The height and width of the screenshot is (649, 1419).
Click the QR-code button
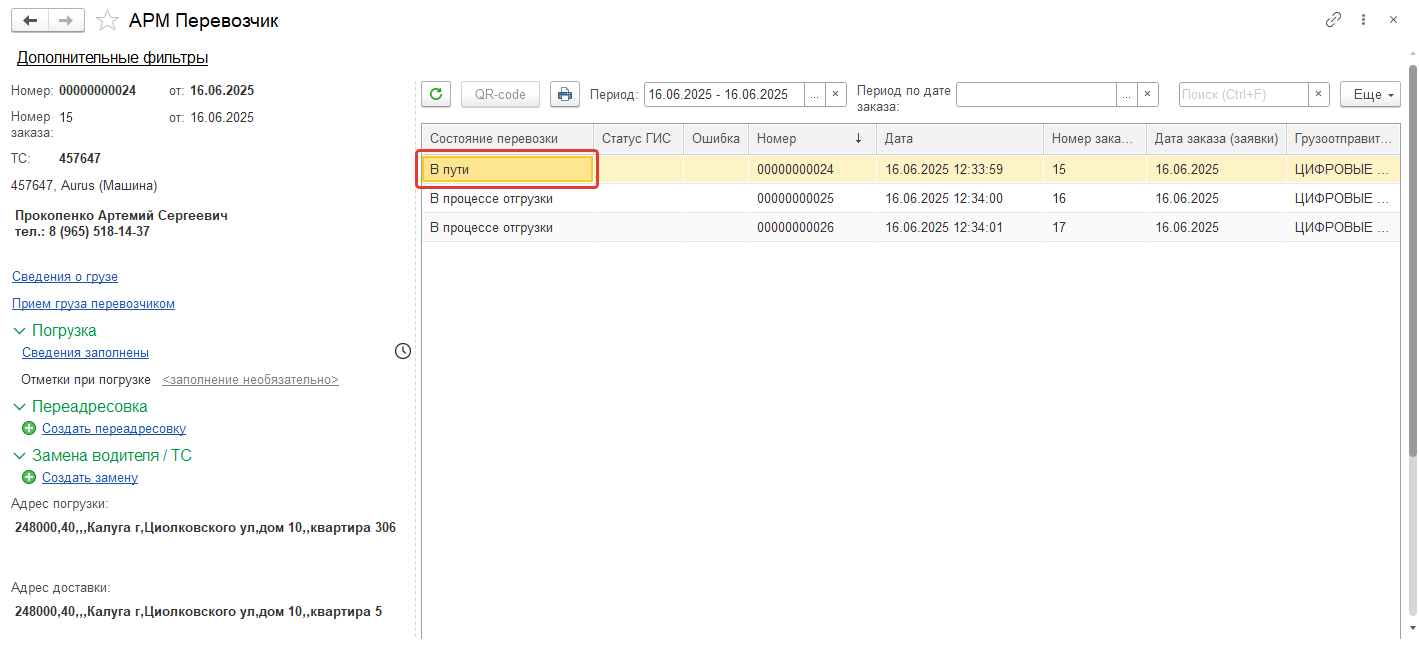click(x=500, y=94)
